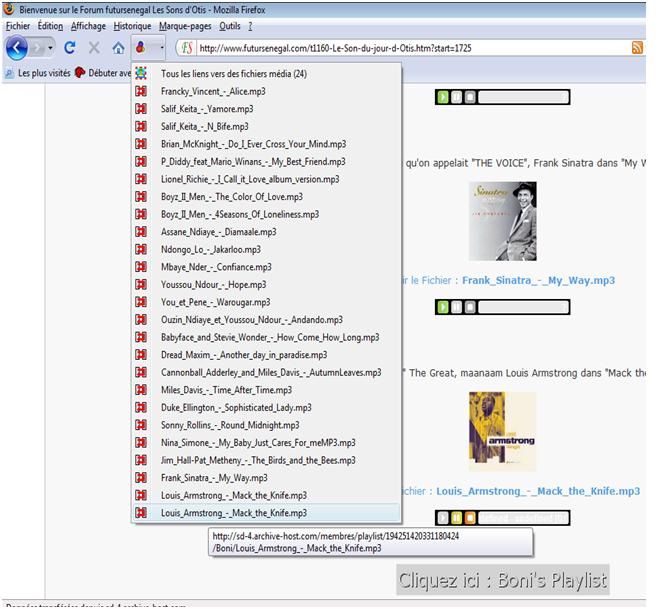Open the Fichier menu
Screen dimensions: 669x609
tap(18, 26)
